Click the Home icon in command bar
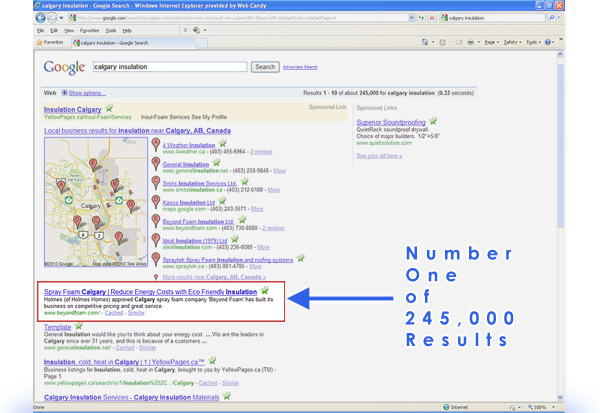This screenshot has width=600, height=413. pyautogui.click(x=425, y=42)
